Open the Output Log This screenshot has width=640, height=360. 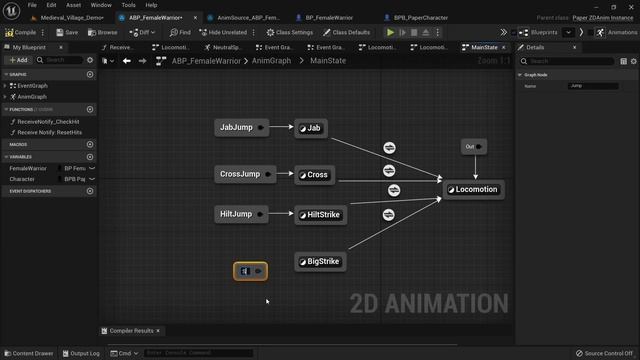point(81,353)
